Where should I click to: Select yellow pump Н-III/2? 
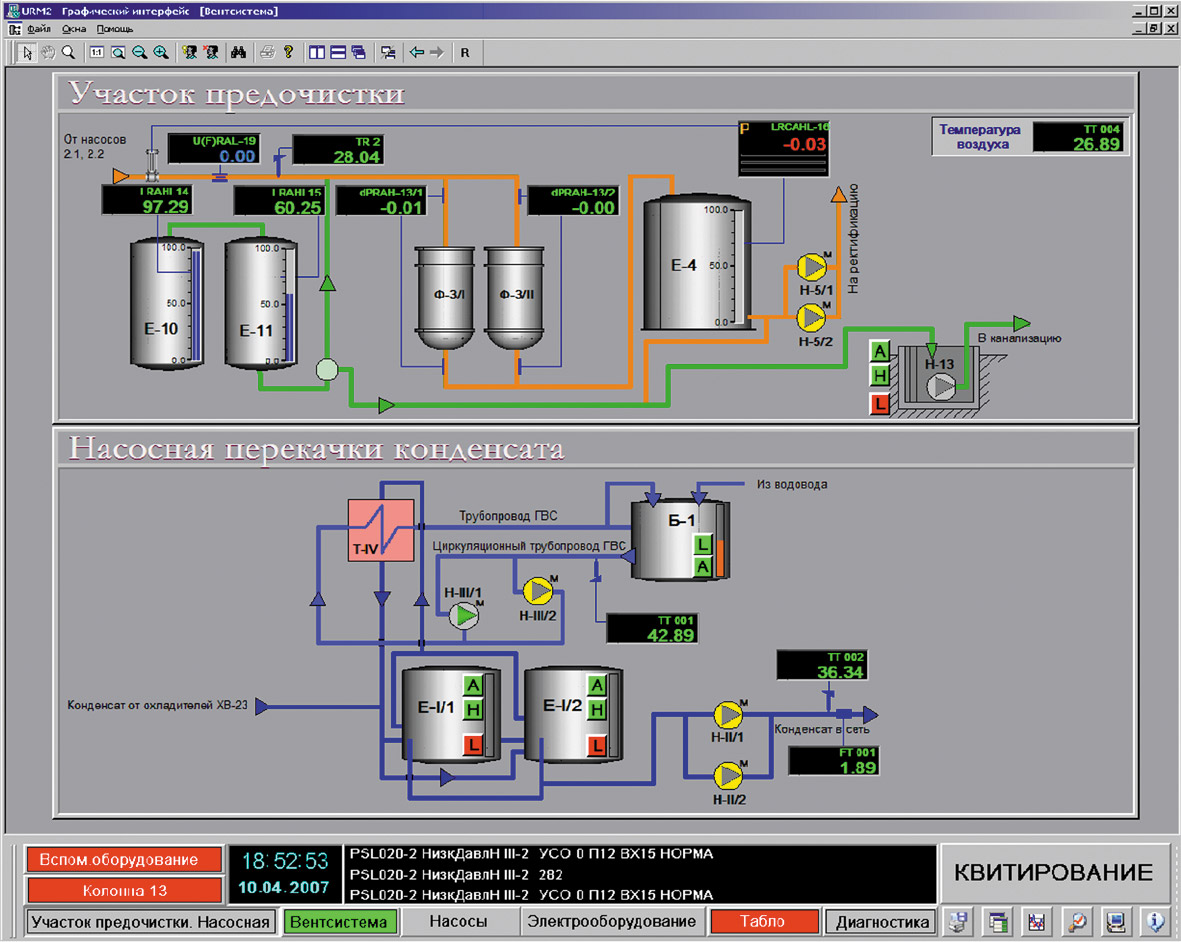pyautogui.click(x=538, y=590)
